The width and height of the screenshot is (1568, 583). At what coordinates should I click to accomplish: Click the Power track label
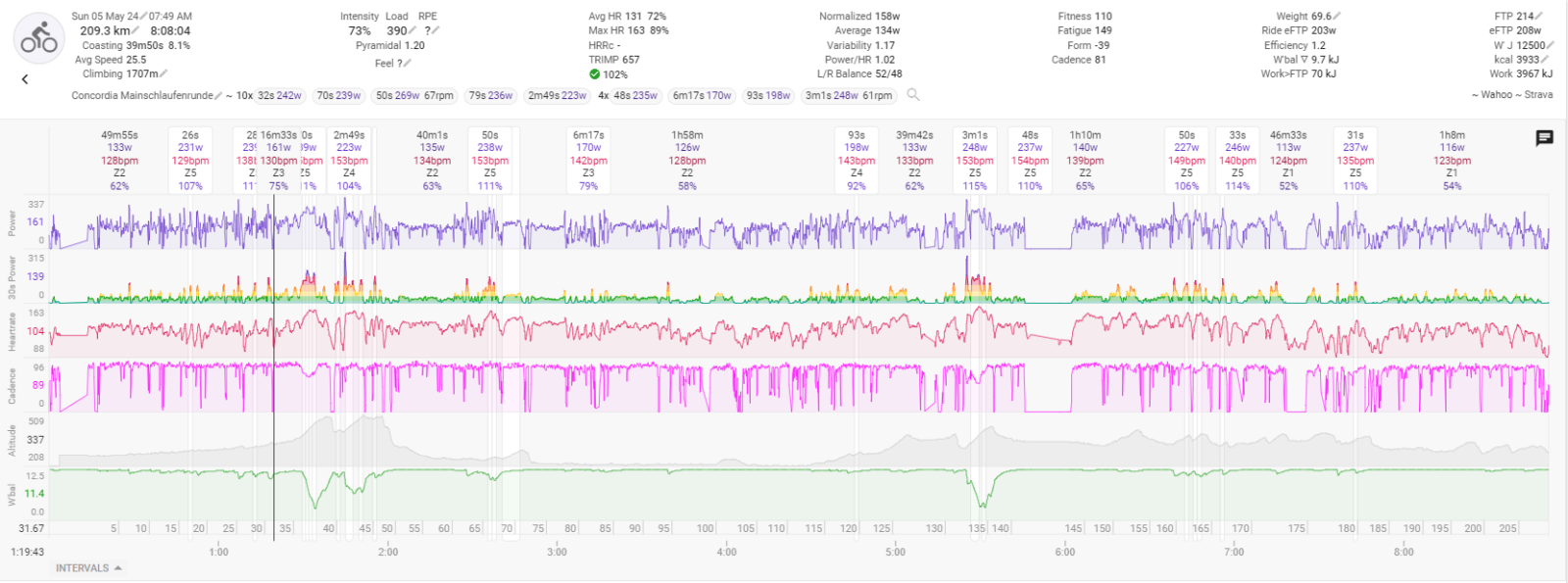[12, 222]
